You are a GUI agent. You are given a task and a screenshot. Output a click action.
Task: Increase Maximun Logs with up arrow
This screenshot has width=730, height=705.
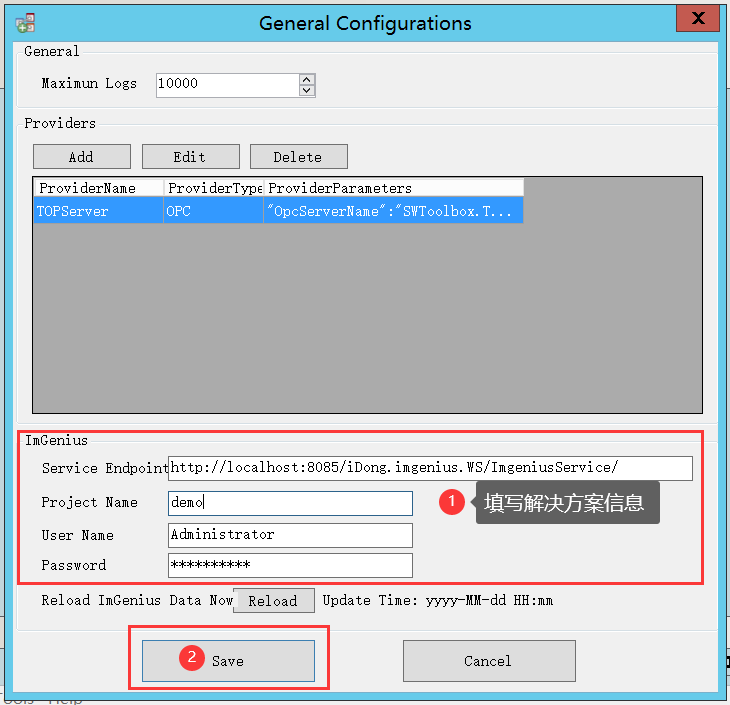[x=307, y=79]
